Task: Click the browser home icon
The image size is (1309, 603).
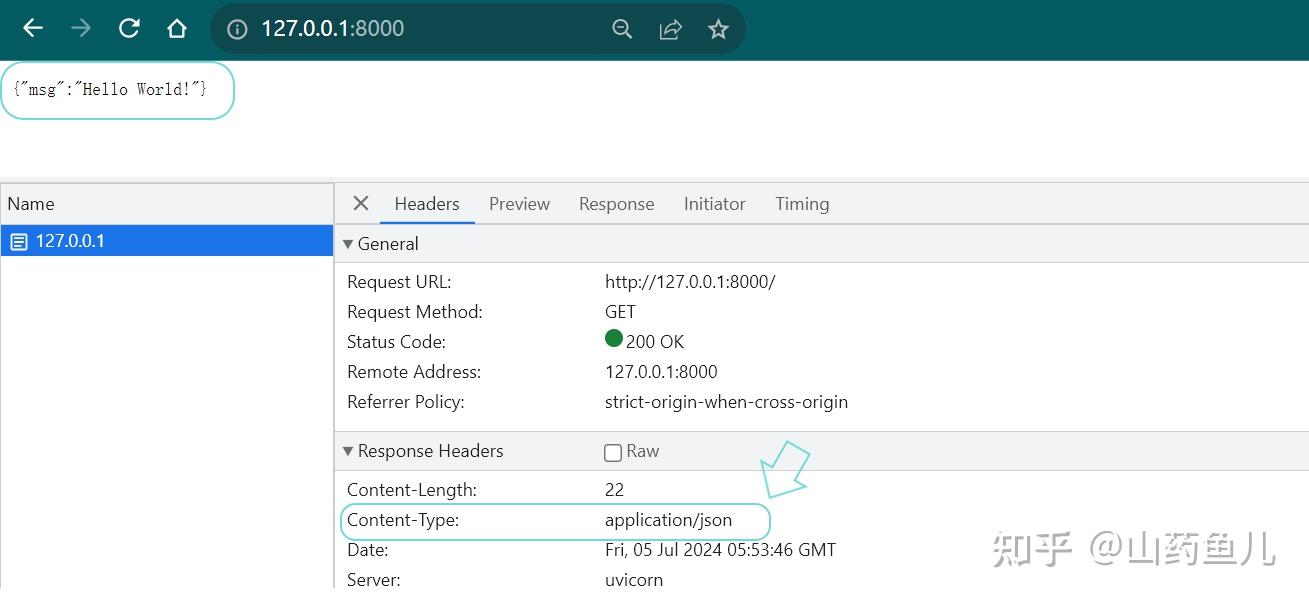Action: coord(177,28)
